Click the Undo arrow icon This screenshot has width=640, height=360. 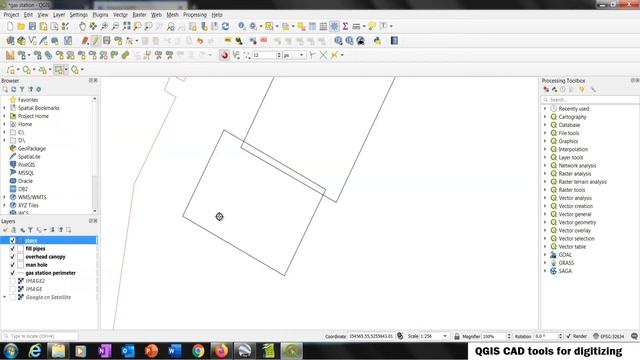click(x=200, y=41)
